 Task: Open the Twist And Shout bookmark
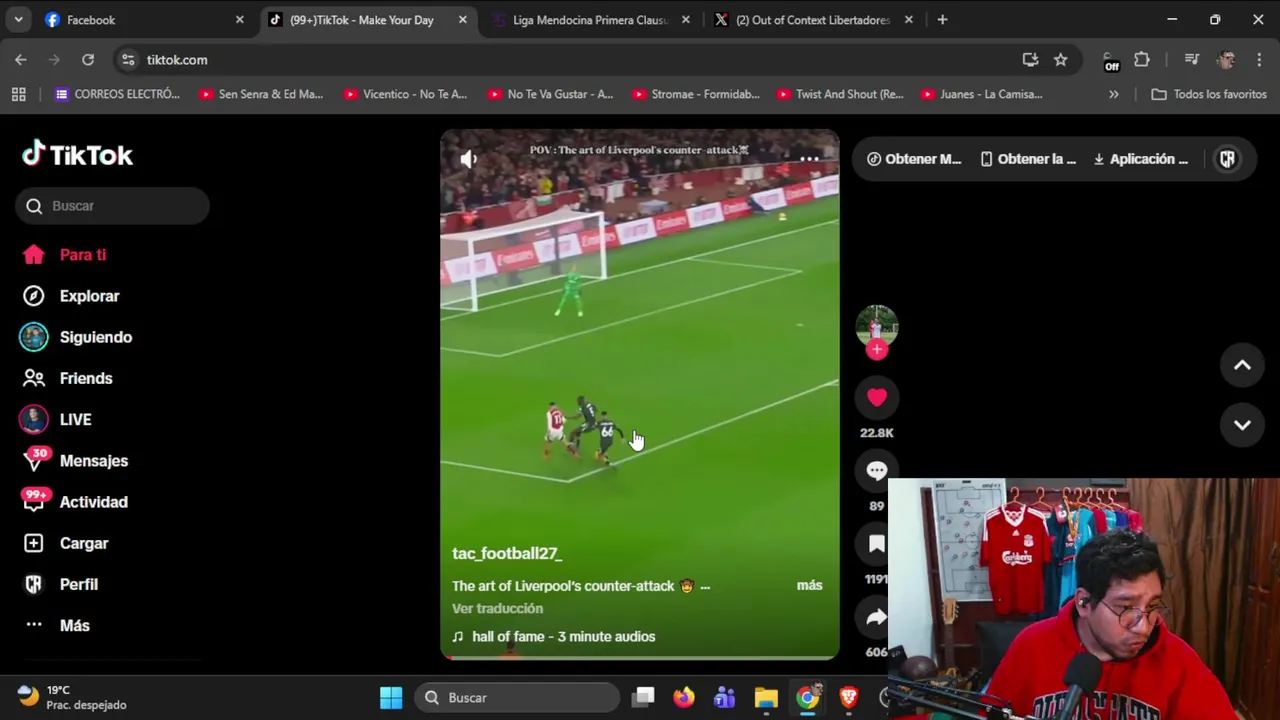pyautogui.click(x=840, y=94)
